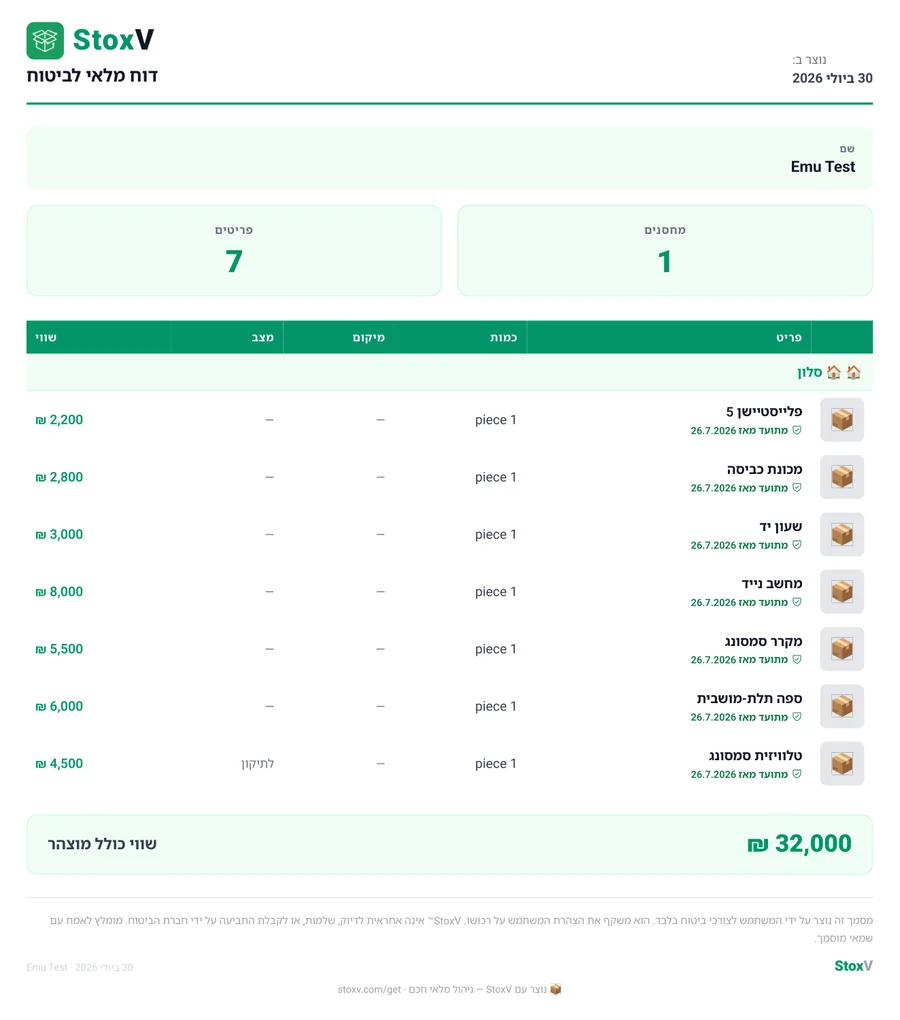
Task: Click the מחסנים summary card showing 1
Action: point(665,251)
